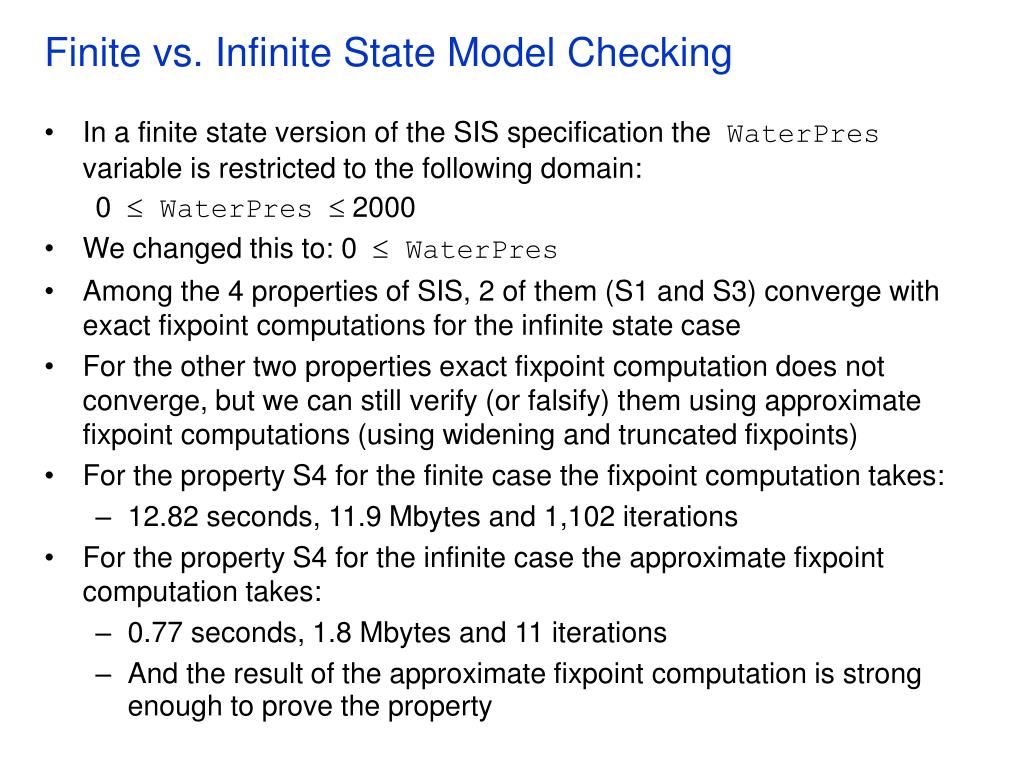This screenshot has height=768, width=1024.
Task: Click the words 'enough to prove the property'
Action: click(x=310, y=707)
